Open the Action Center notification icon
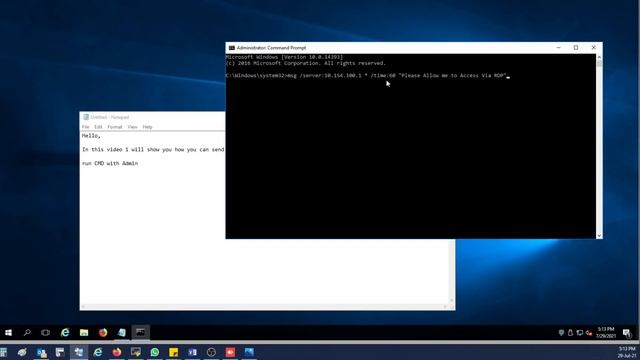 (x=627, y=333)
